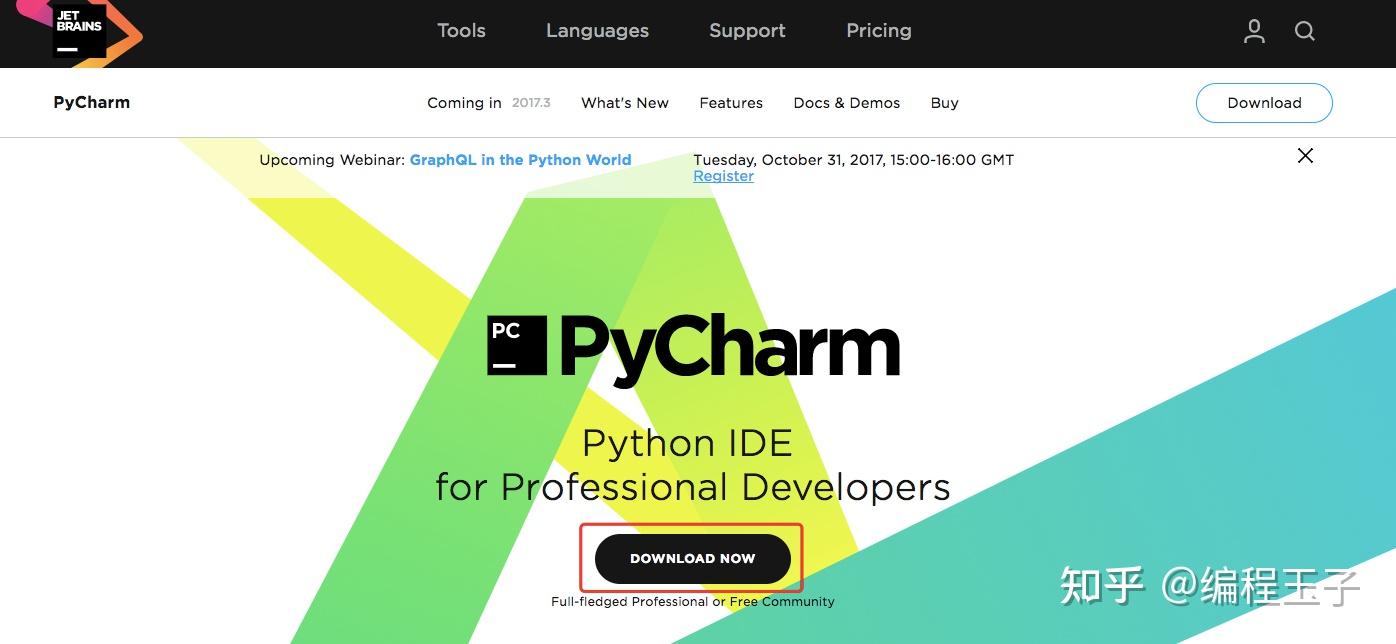Switch to the Features tab
The height and width of the screenshot is (644, 1396).
[x=731, y=103]
